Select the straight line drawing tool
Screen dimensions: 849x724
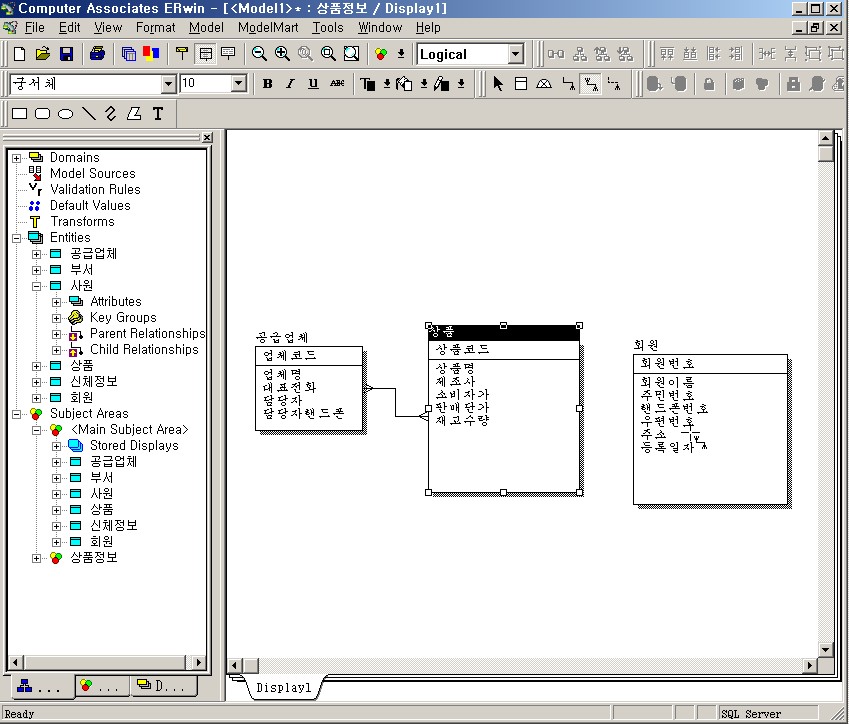(x=89, y=114)
